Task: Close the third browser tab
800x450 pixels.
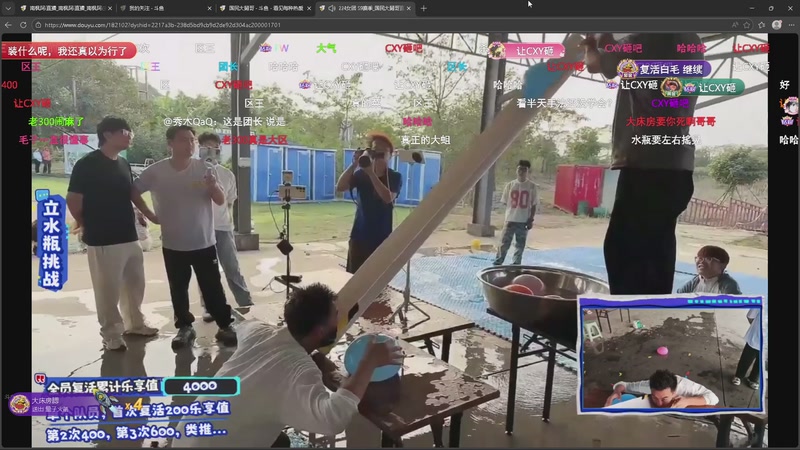Action: [309, 8]
